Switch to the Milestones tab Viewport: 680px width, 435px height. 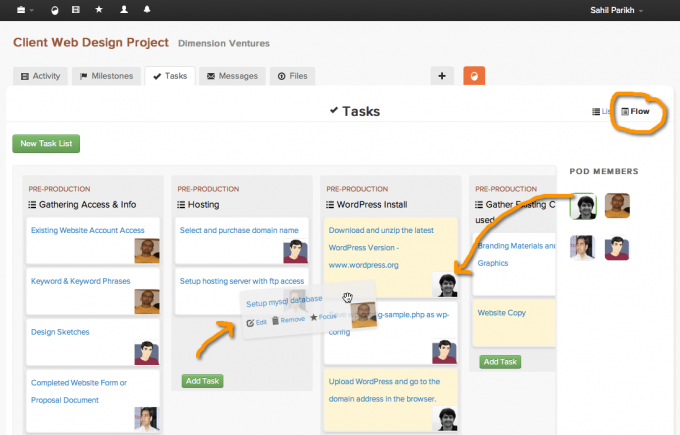pos(106,76)
